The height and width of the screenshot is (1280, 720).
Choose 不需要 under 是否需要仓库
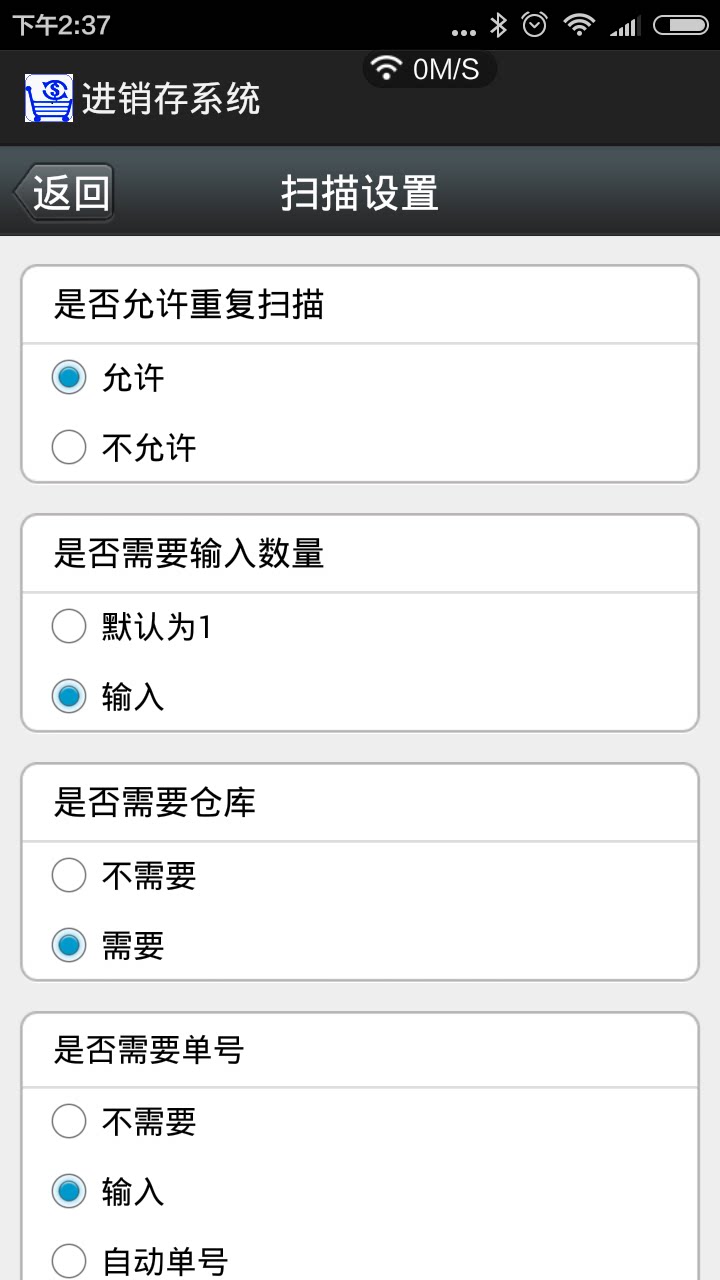(69, 876)
